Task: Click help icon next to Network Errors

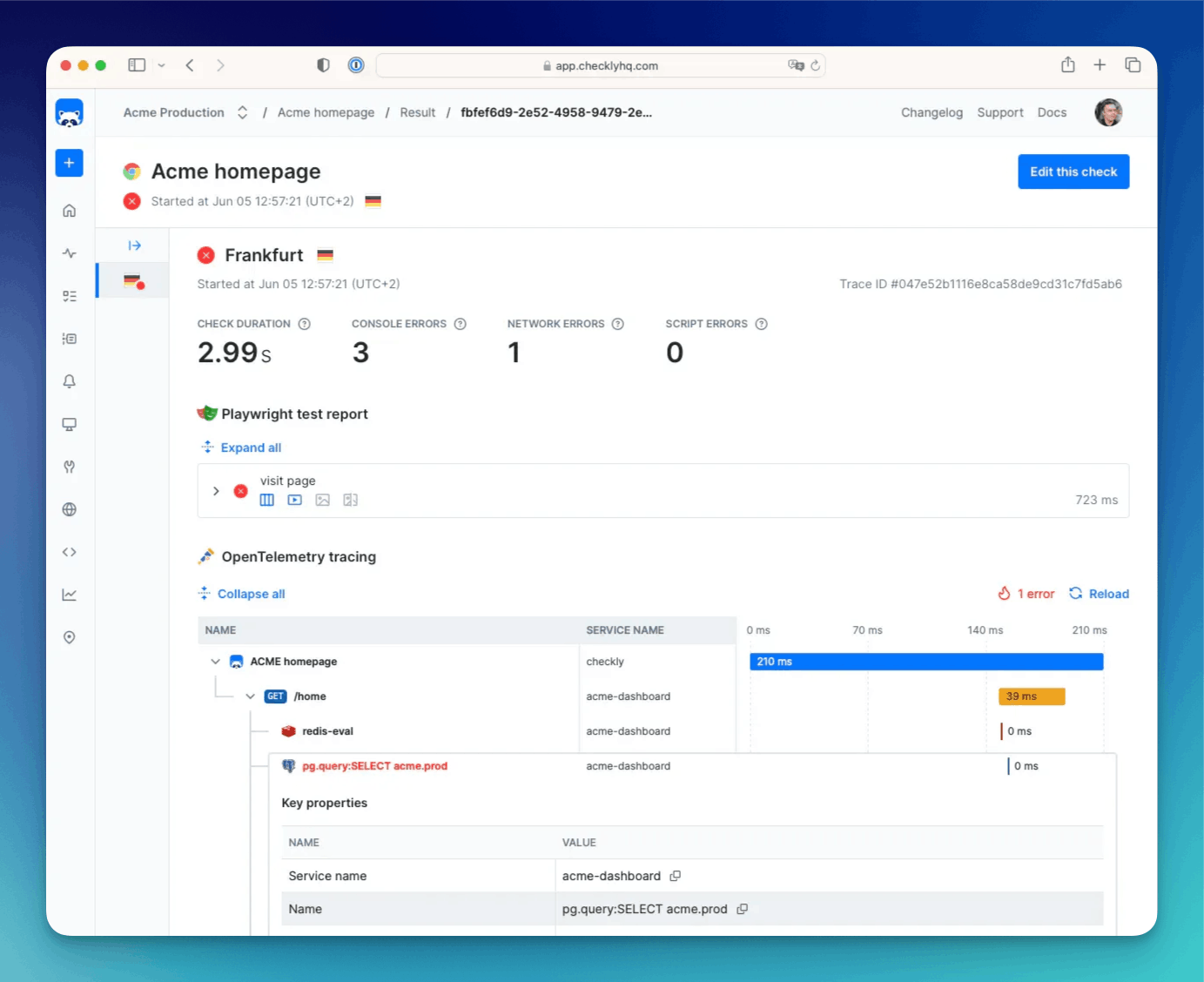Action: tap(618, 324)
